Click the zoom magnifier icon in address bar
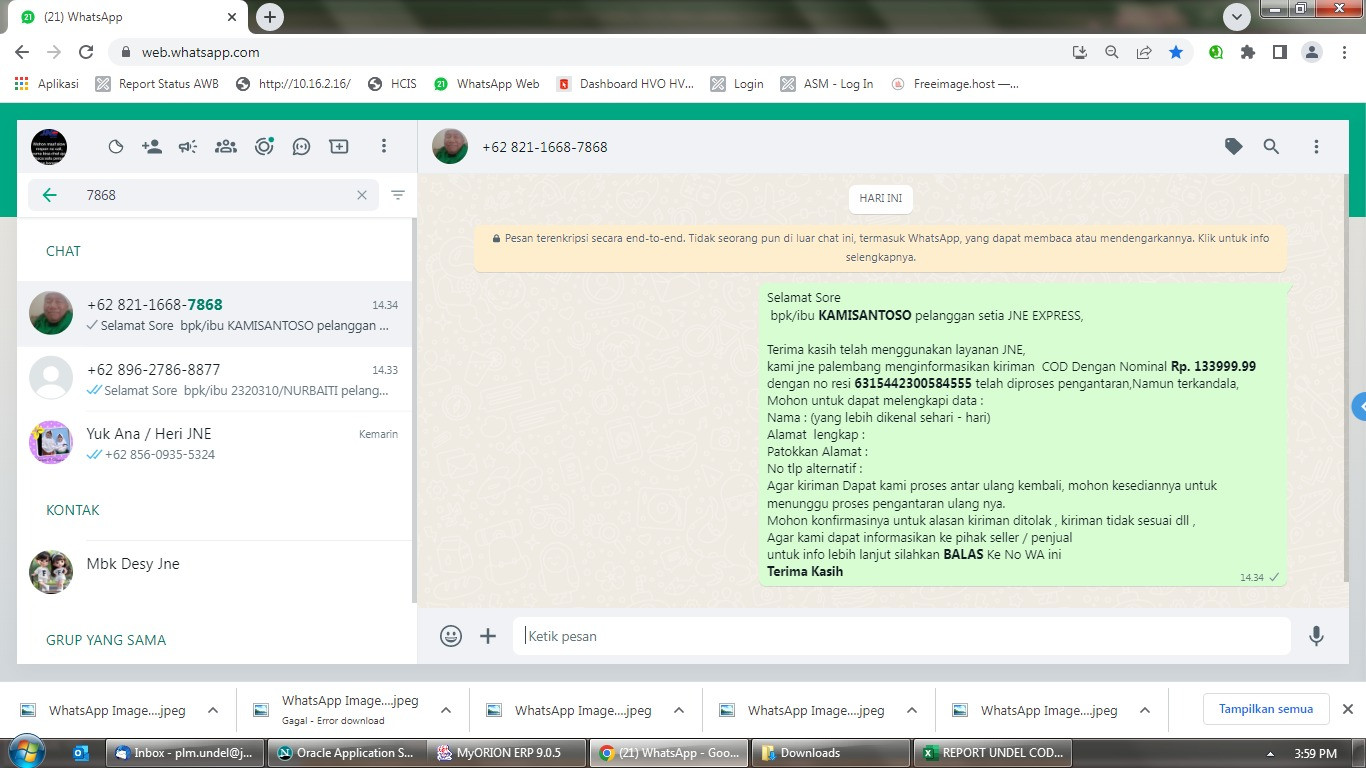Screen dimensions: 1366x768 [1111, 52]
